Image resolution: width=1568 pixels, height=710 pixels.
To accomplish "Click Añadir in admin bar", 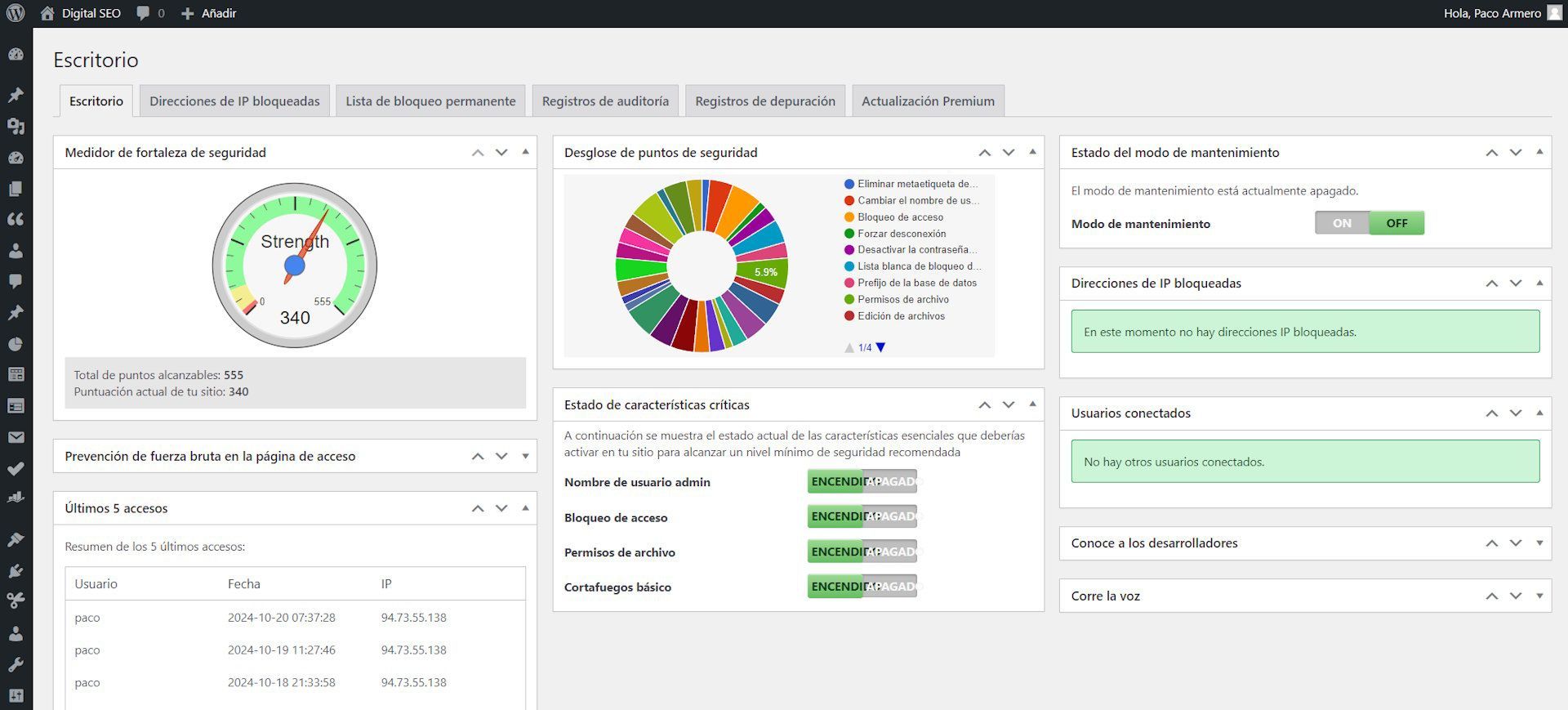I will coord(219,13).
